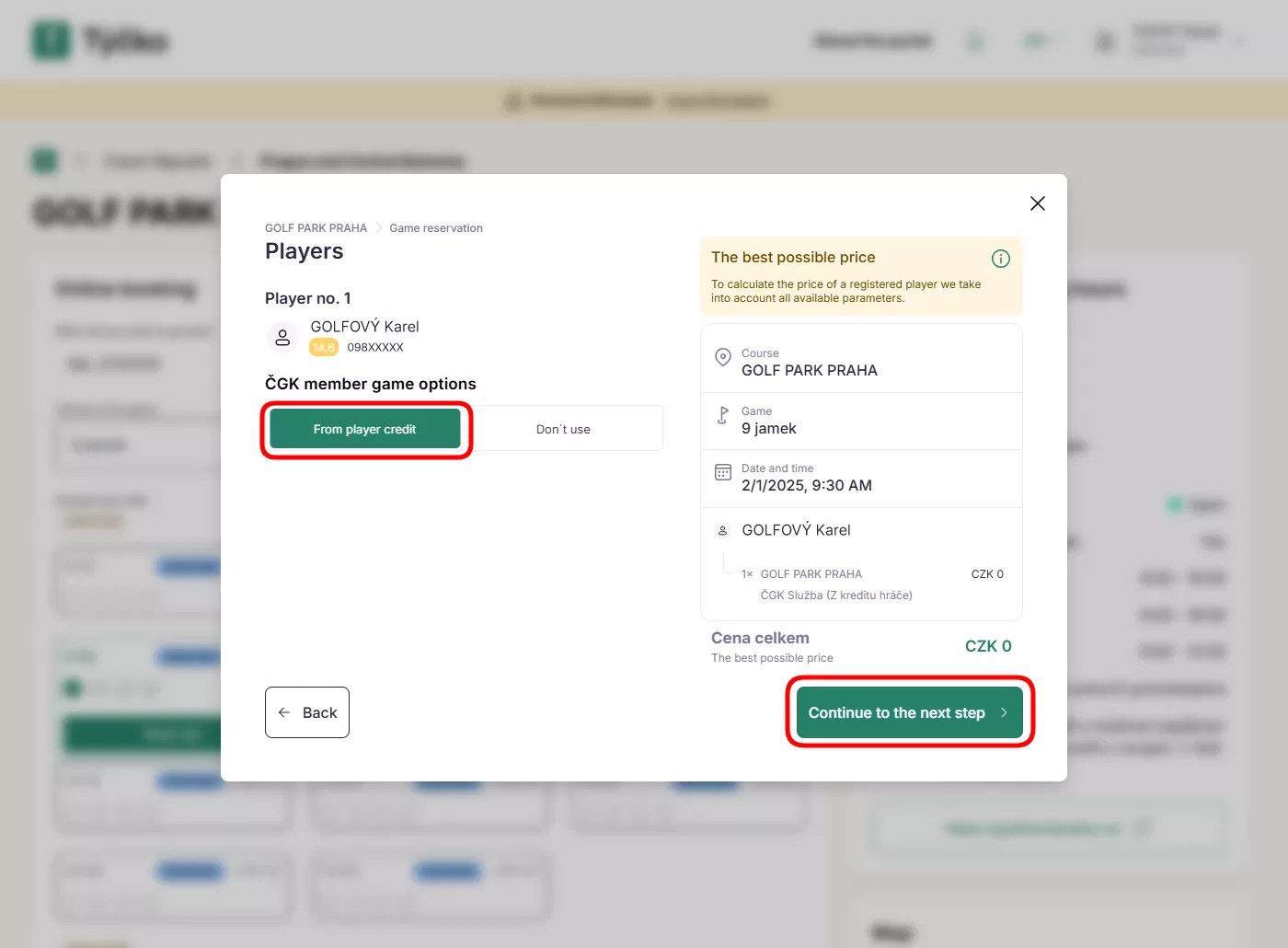
Task: Click the 098XXXXX member number
Action: click(x=375, y=347)
